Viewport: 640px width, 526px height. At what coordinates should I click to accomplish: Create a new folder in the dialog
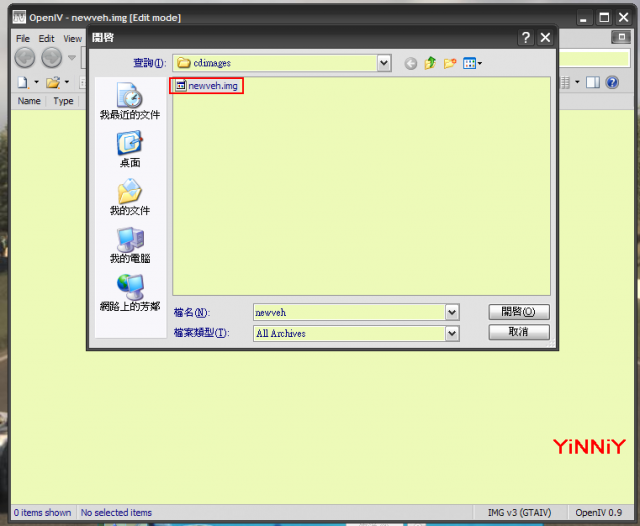[450, 63]
